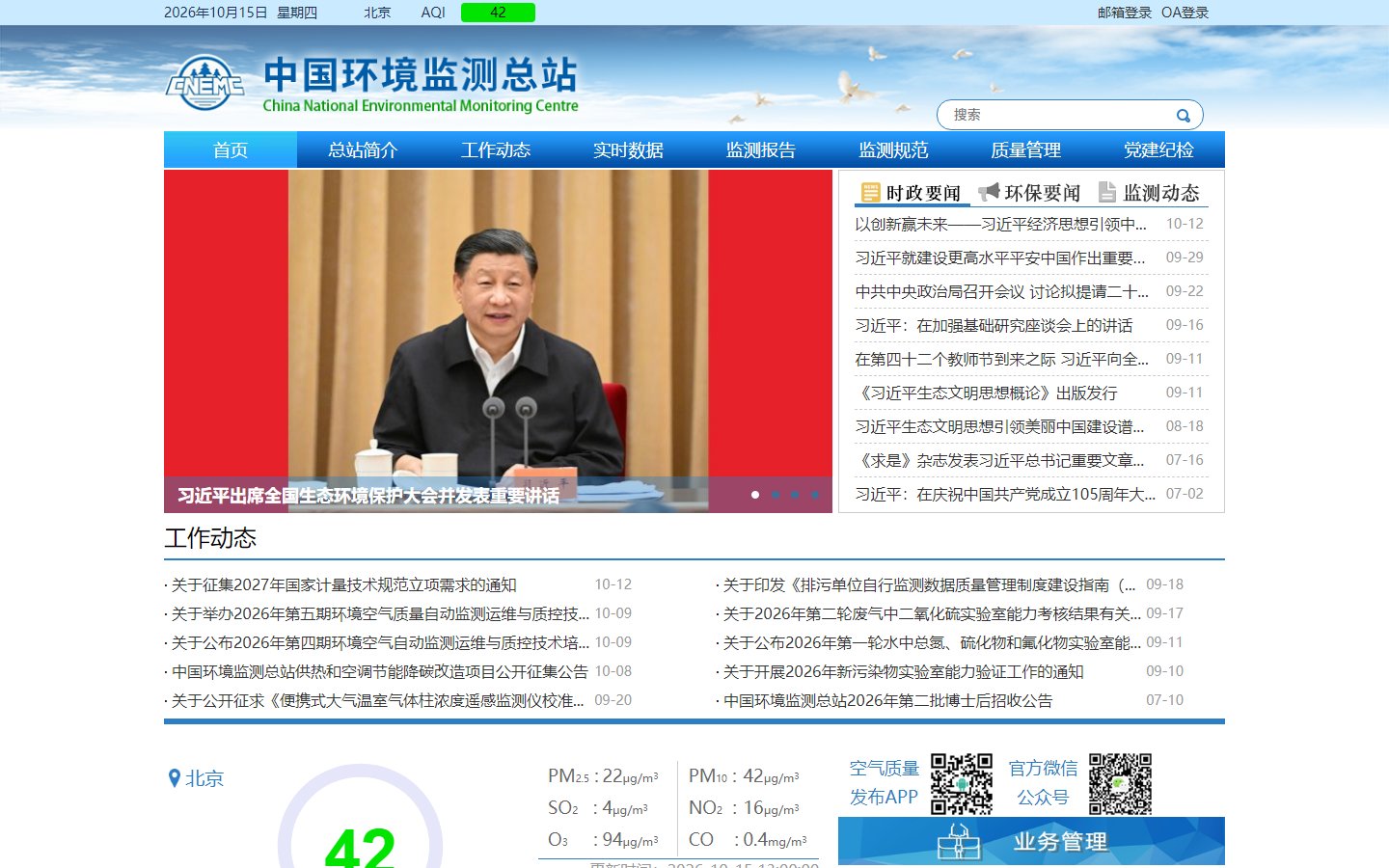The image size is (1389, 868).
Task: Click the search magnifier icon
Action: pos(1184,116)
